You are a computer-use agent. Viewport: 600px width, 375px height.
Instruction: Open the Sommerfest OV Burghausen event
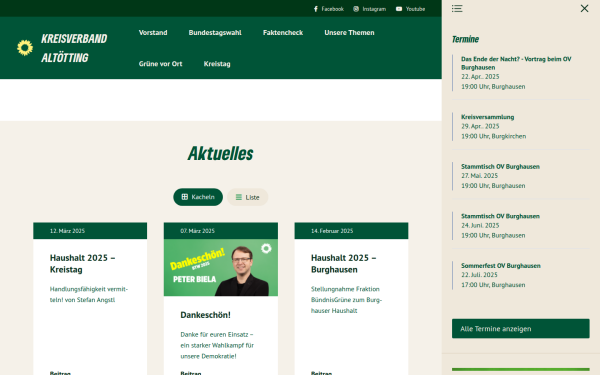click(501, 266)
